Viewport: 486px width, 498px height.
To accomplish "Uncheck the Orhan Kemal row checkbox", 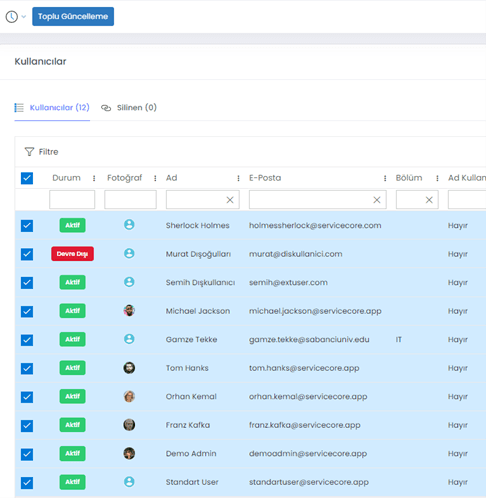I will pos(27,397).
